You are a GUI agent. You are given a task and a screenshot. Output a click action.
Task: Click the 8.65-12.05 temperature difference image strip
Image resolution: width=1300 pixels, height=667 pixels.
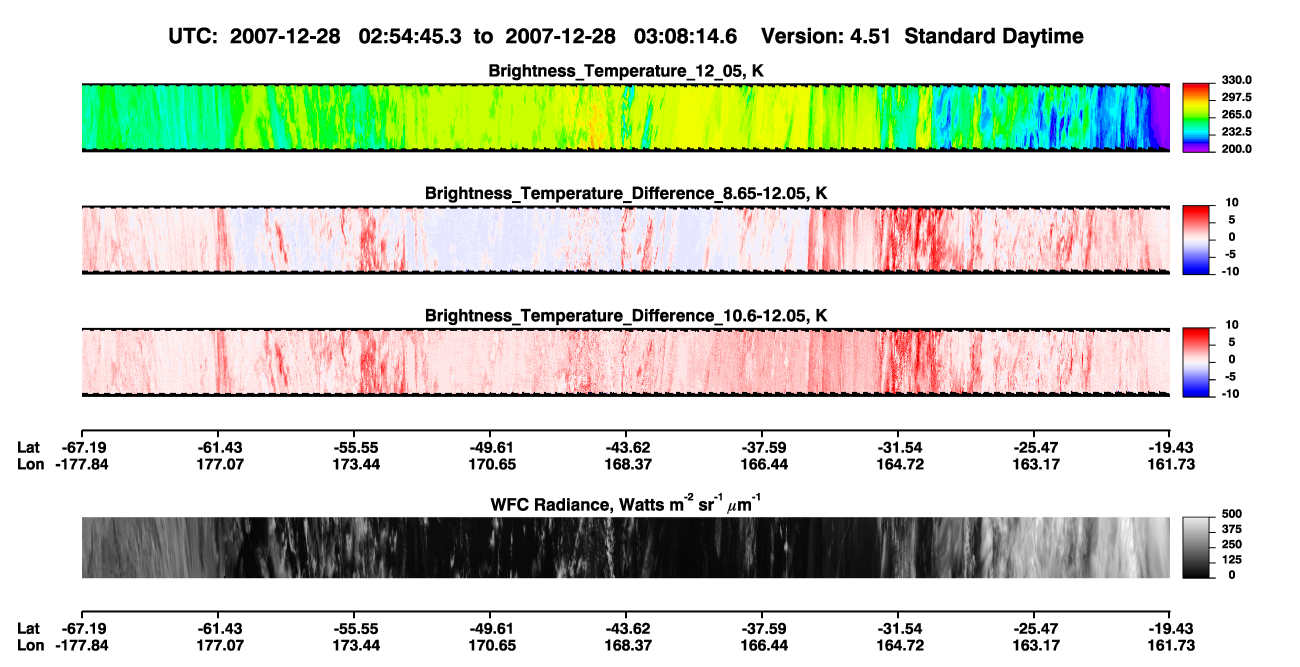[625, 239]
